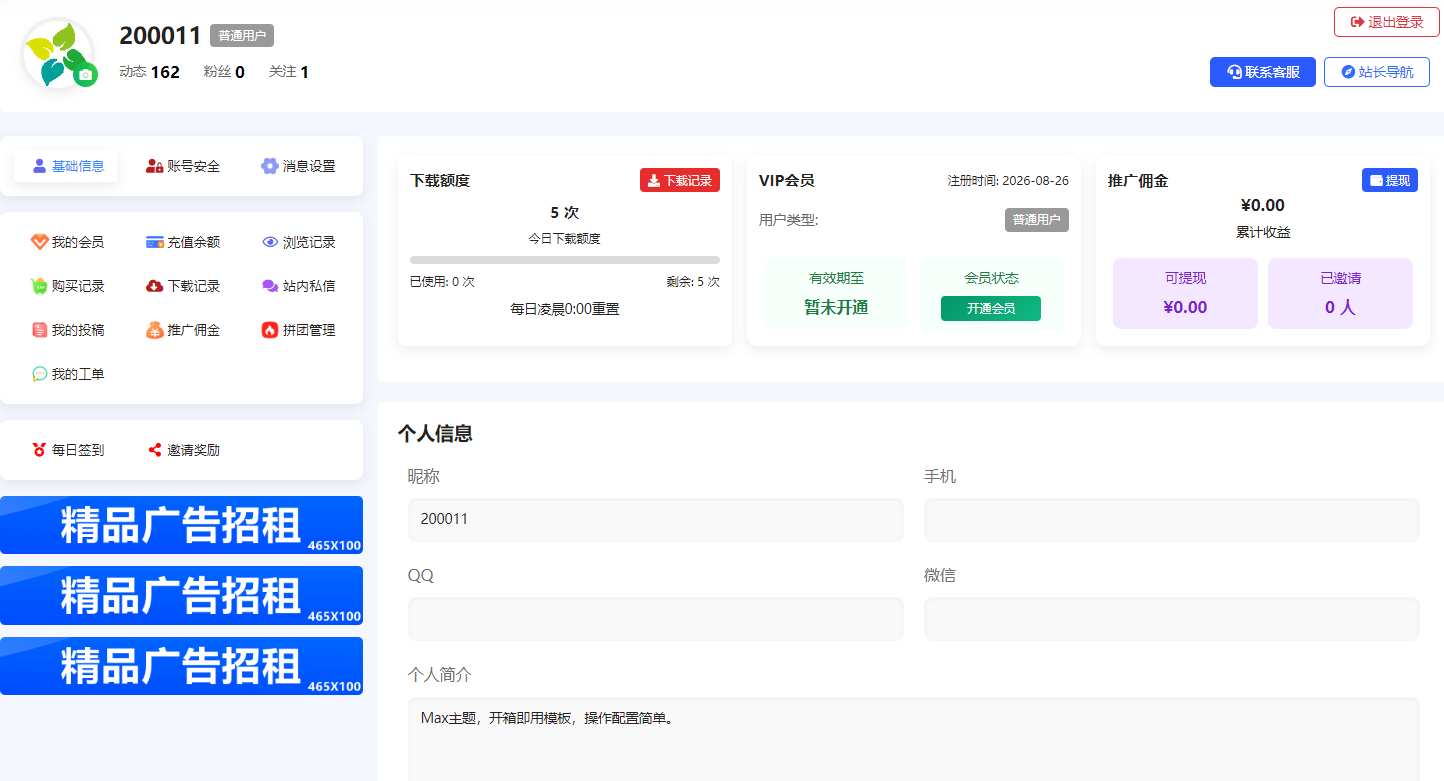This screenshot has width=1444, height=781.
Task: Switch to 账号安全 tab
Action: (183, 166)
